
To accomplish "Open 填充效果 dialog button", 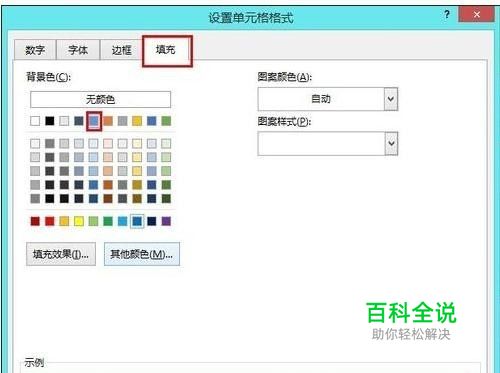I will [x=61, y=254].
